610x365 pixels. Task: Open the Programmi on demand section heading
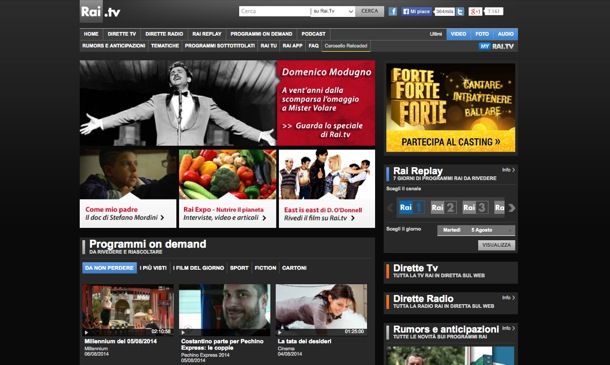(x=147, y=244)
